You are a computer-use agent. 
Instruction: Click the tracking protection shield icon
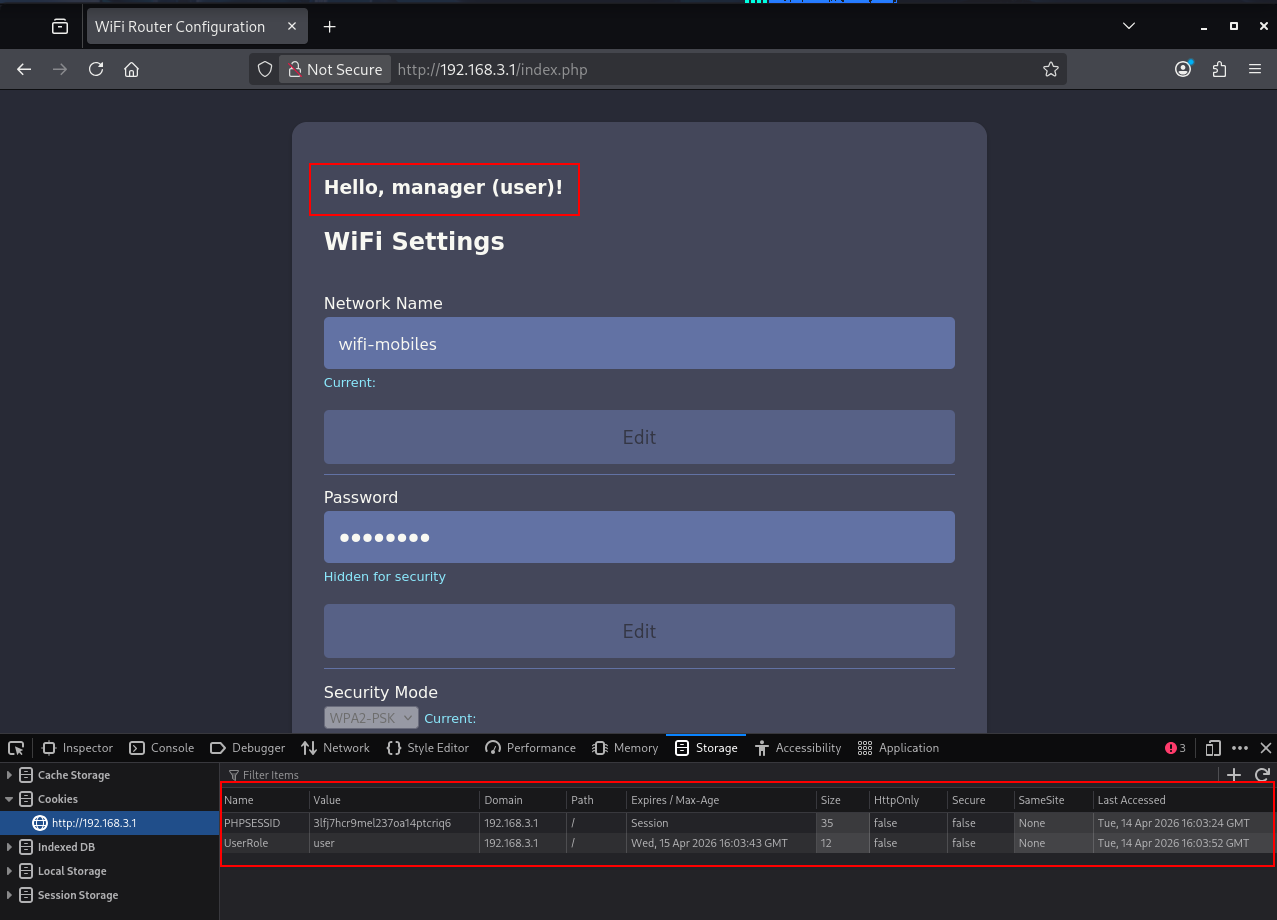pos(265,69)
